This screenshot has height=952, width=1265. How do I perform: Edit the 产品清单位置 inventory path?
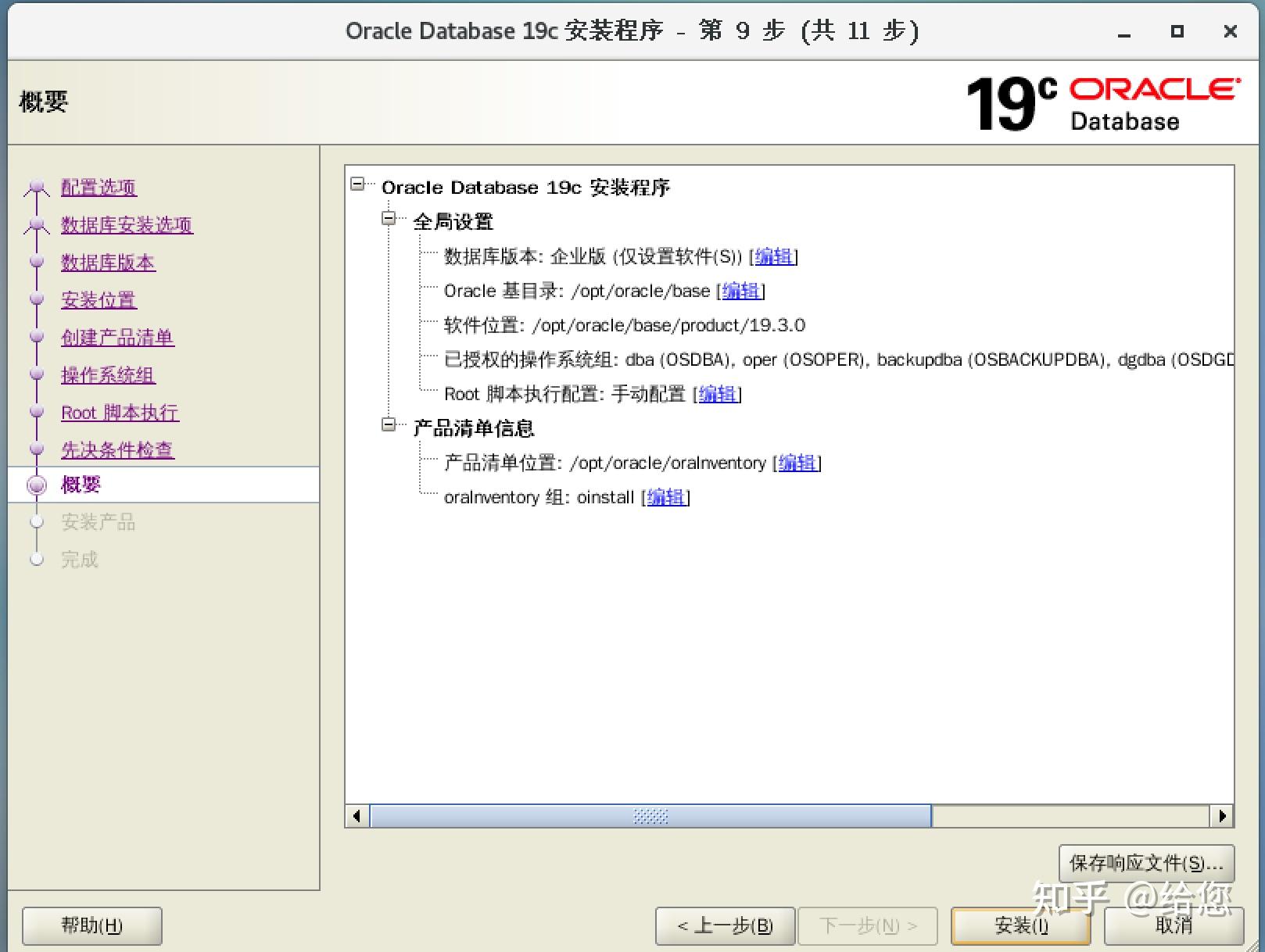(x=797, y=462)
